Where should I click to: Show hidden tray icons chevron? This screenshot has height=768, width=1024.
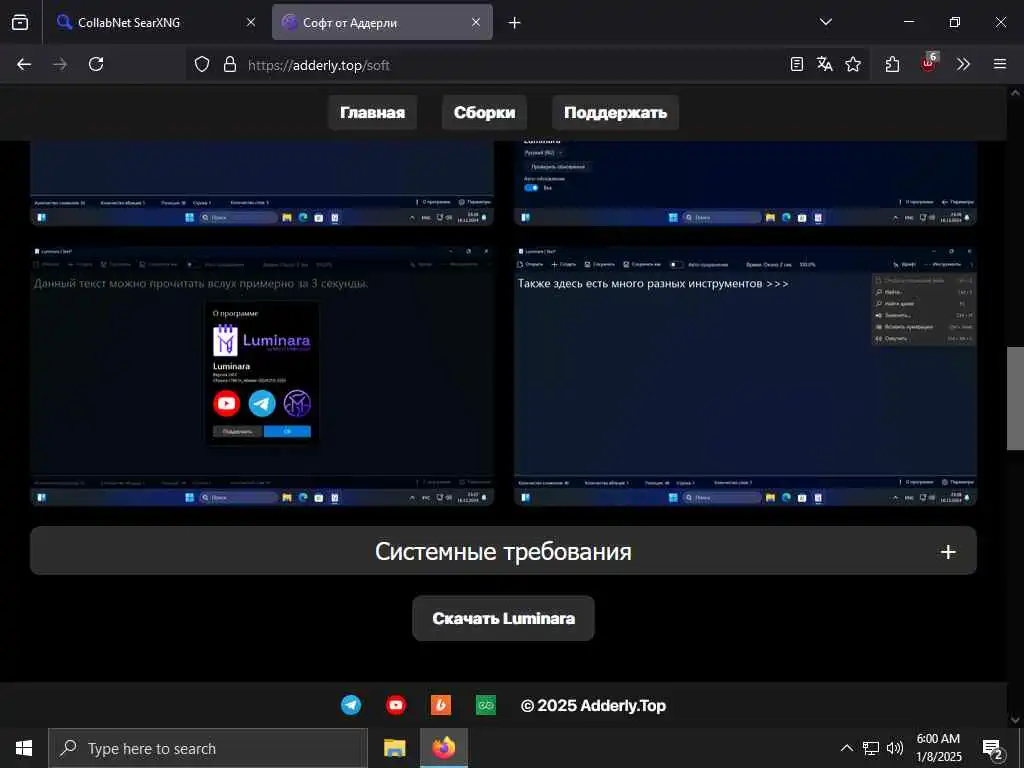point(846,748)
